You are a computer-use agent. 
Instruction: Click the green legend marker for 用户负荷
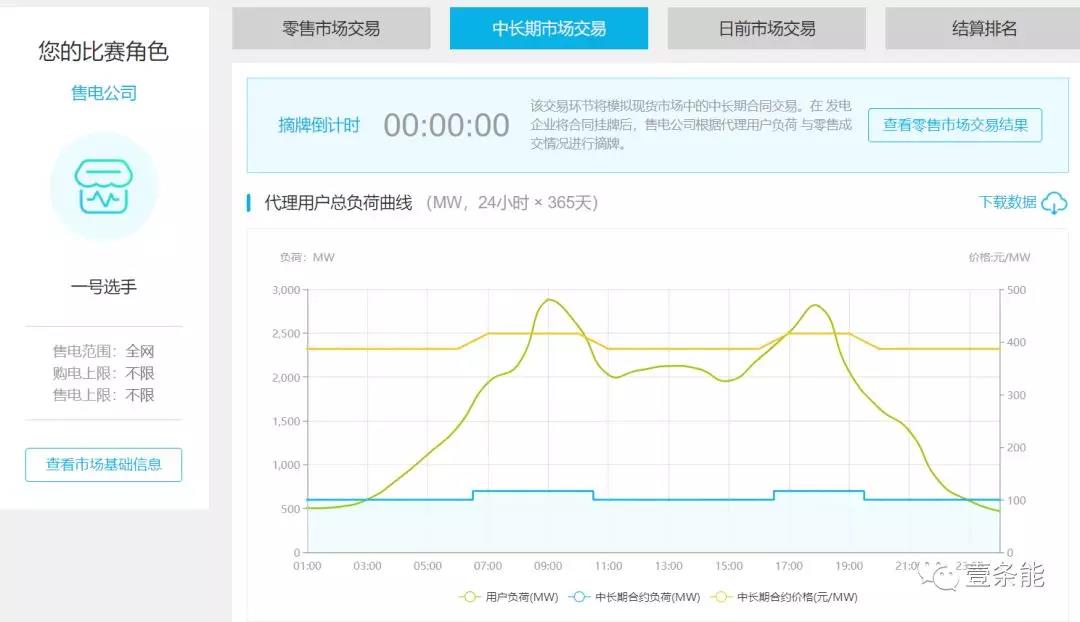(470, 597)
